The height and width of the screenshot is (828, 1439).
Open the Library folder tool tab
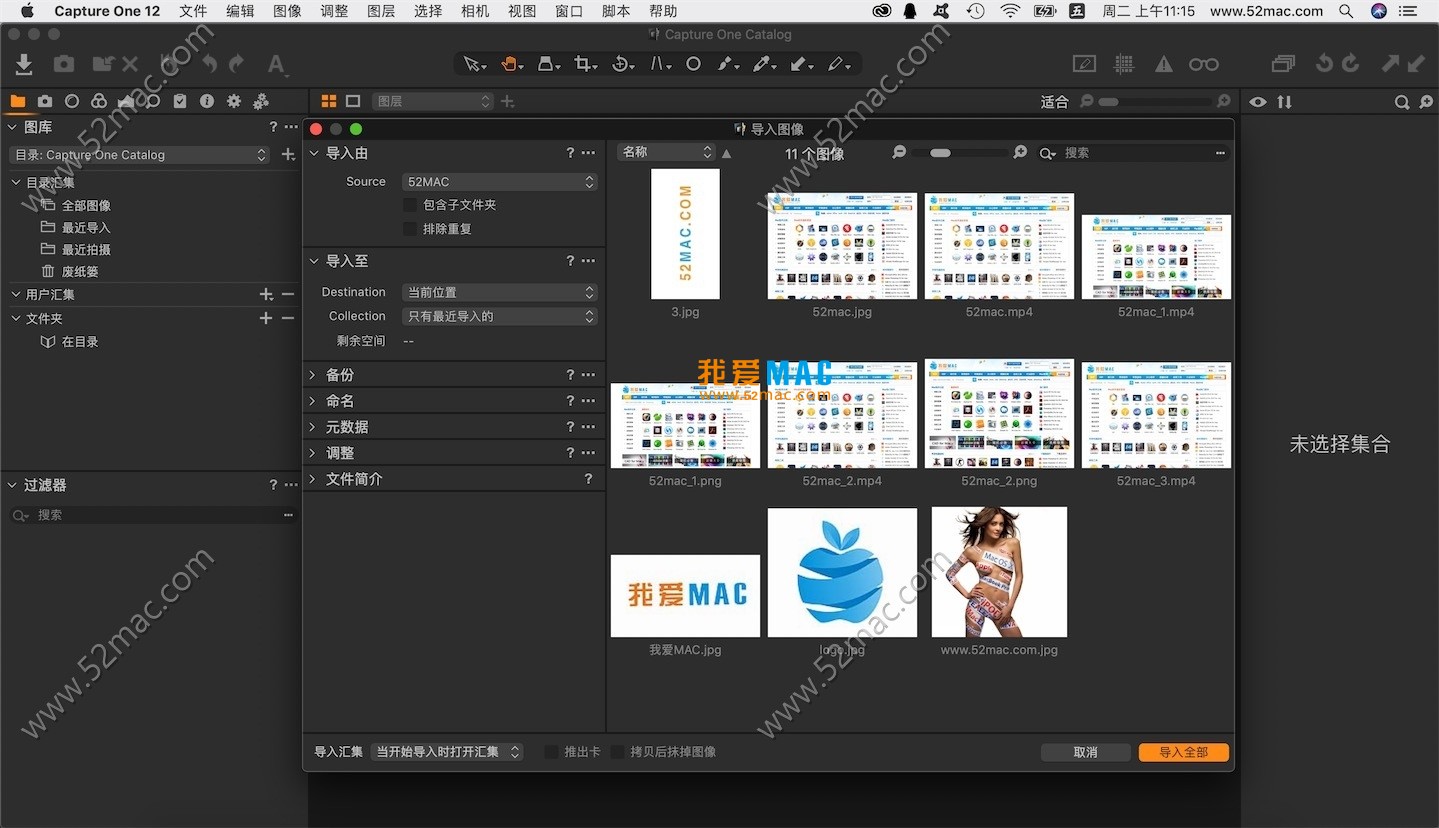click(x=18, y=101)
